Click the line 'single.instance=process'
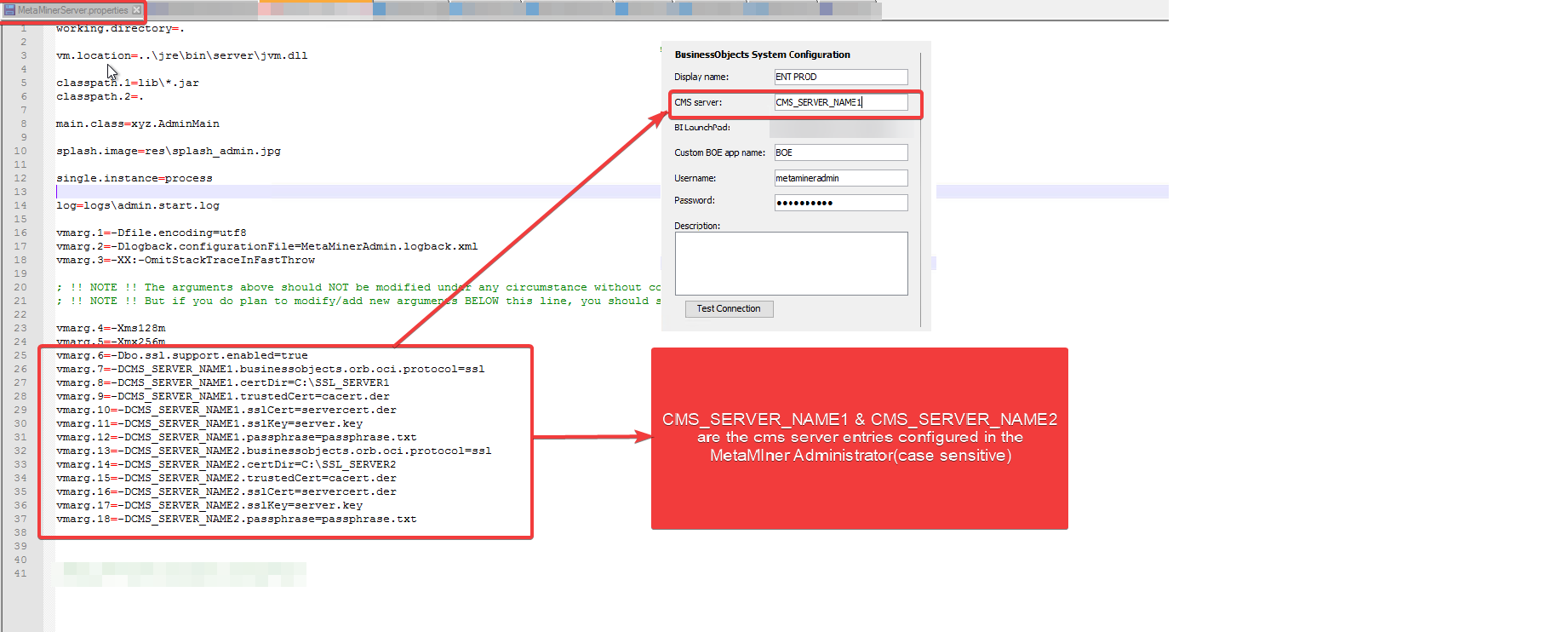This screenshot has width=1568, height=632. [x=134, y=179]
